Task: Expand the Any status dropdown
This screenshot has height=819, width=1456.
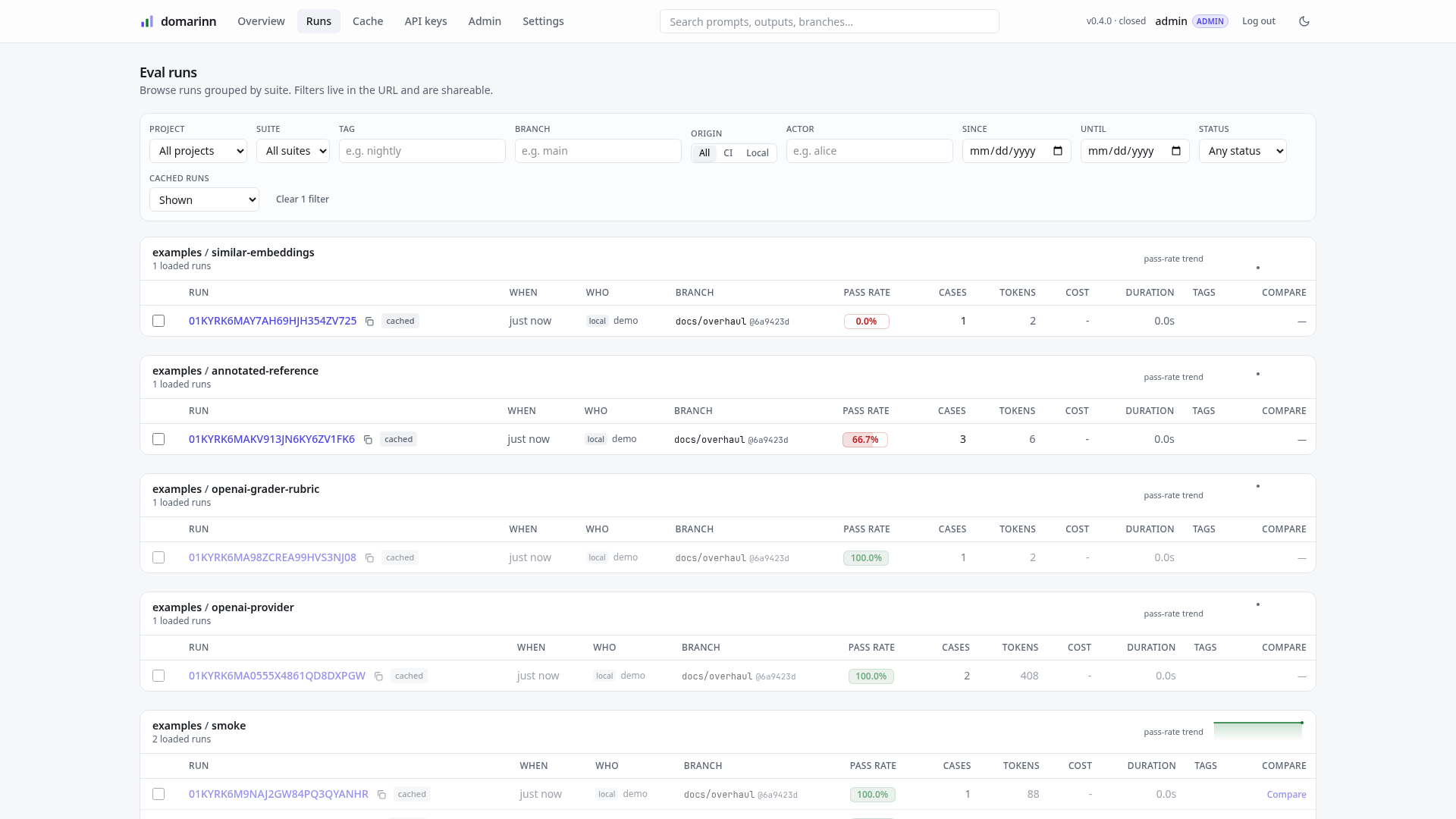Action: [x=1242, y=151]
